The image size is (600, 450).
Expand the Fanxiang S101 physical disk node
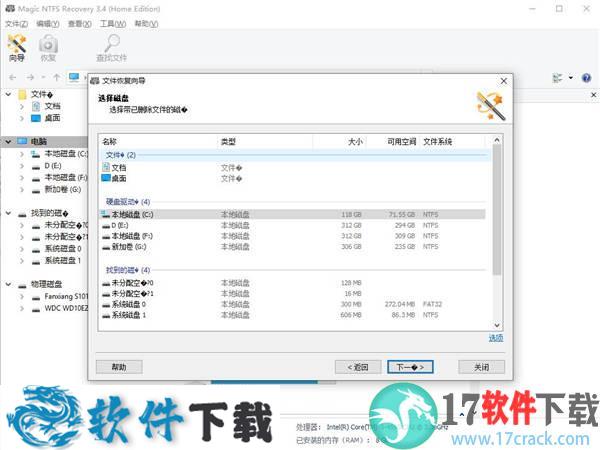click(21, 296)
